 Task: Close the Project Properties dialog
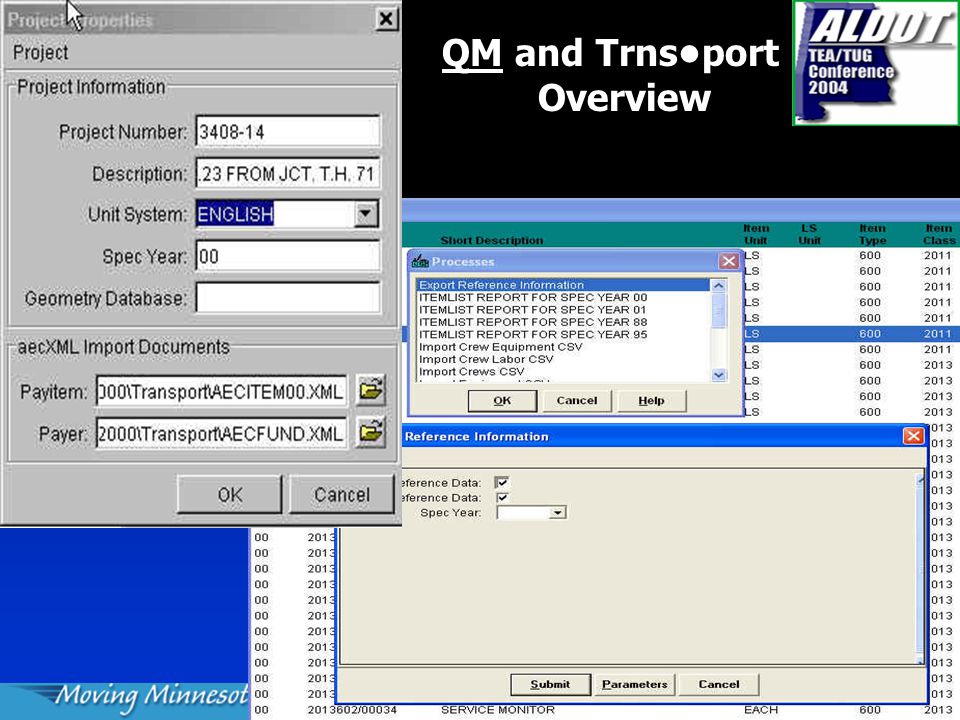point(386,19)
